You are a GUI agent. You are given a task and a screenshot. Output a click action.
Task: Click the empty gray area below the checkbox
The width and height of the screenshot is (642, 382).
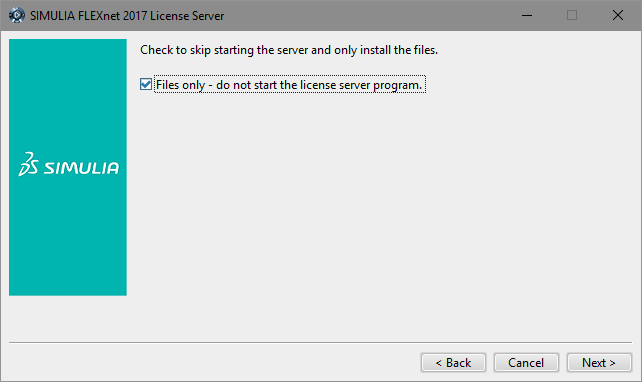pos(381,213)
